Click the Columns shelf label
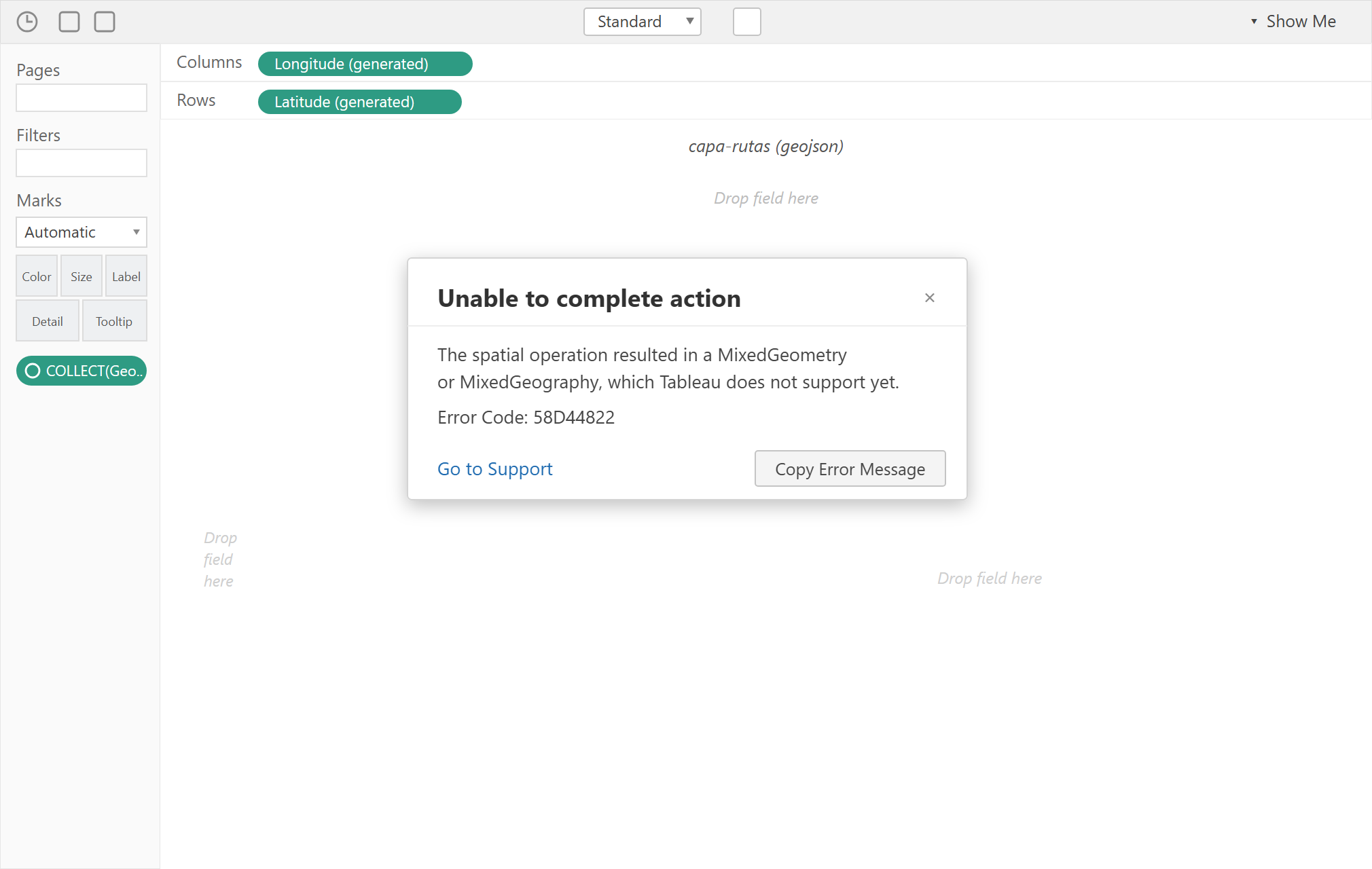This screenshot has height=869, width=1372. [209, 62]
